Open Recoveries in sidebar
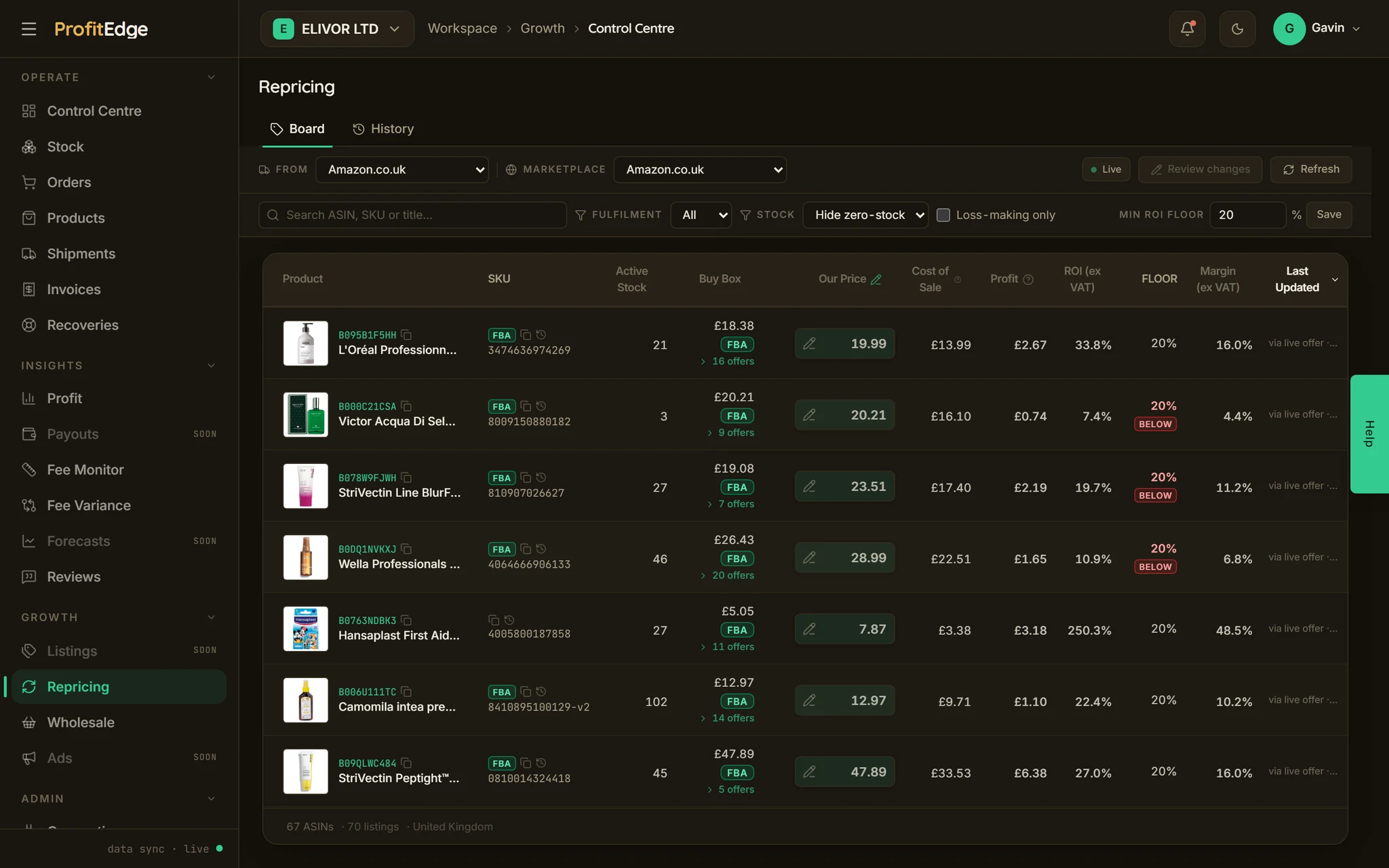 pos(83,325)
